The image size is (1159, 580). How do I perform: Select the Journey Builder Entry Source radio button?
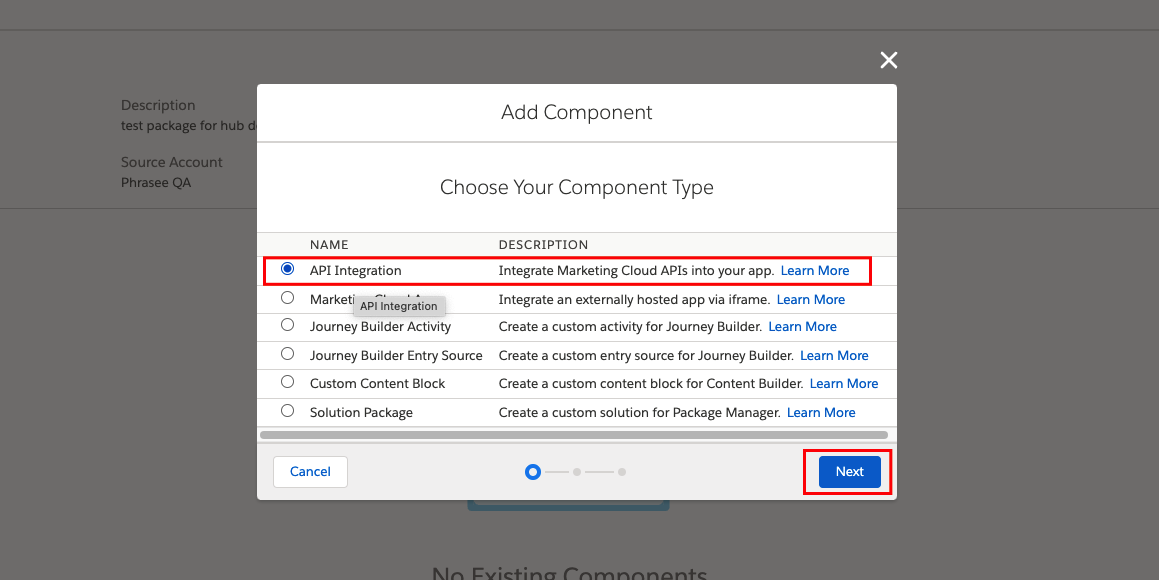[x=288, y=354]
